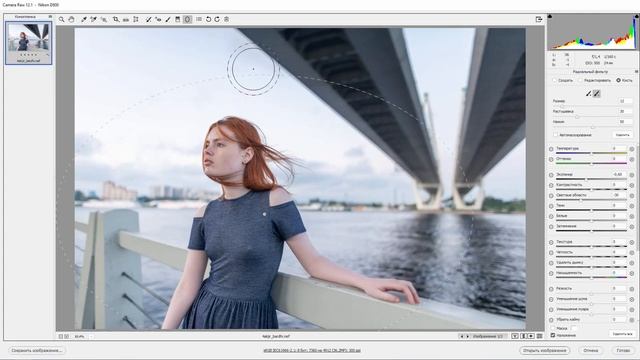Select the Graduated Filter tool

[178, 19]
